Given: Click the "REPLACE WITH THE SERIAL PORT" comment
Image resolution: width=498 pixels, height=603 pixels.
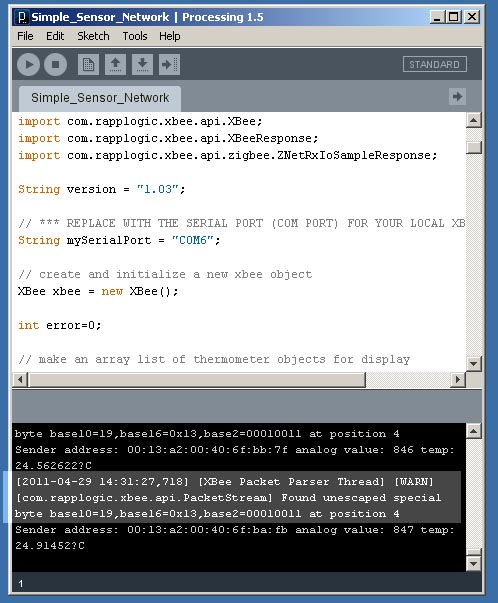Looking at the screenshot, I should 242,223.
